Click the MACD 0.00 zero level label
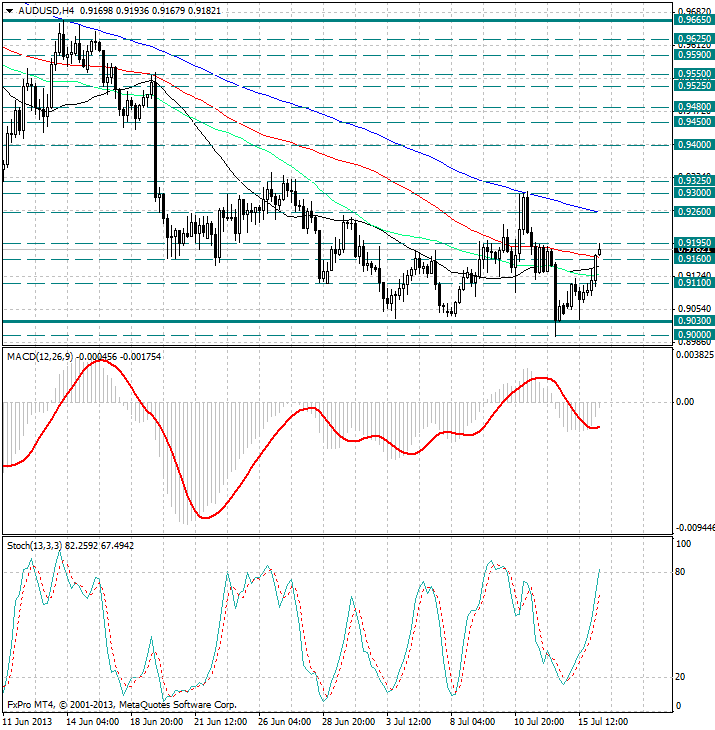Viewport: 715px width, 730px height. (686, 402)
